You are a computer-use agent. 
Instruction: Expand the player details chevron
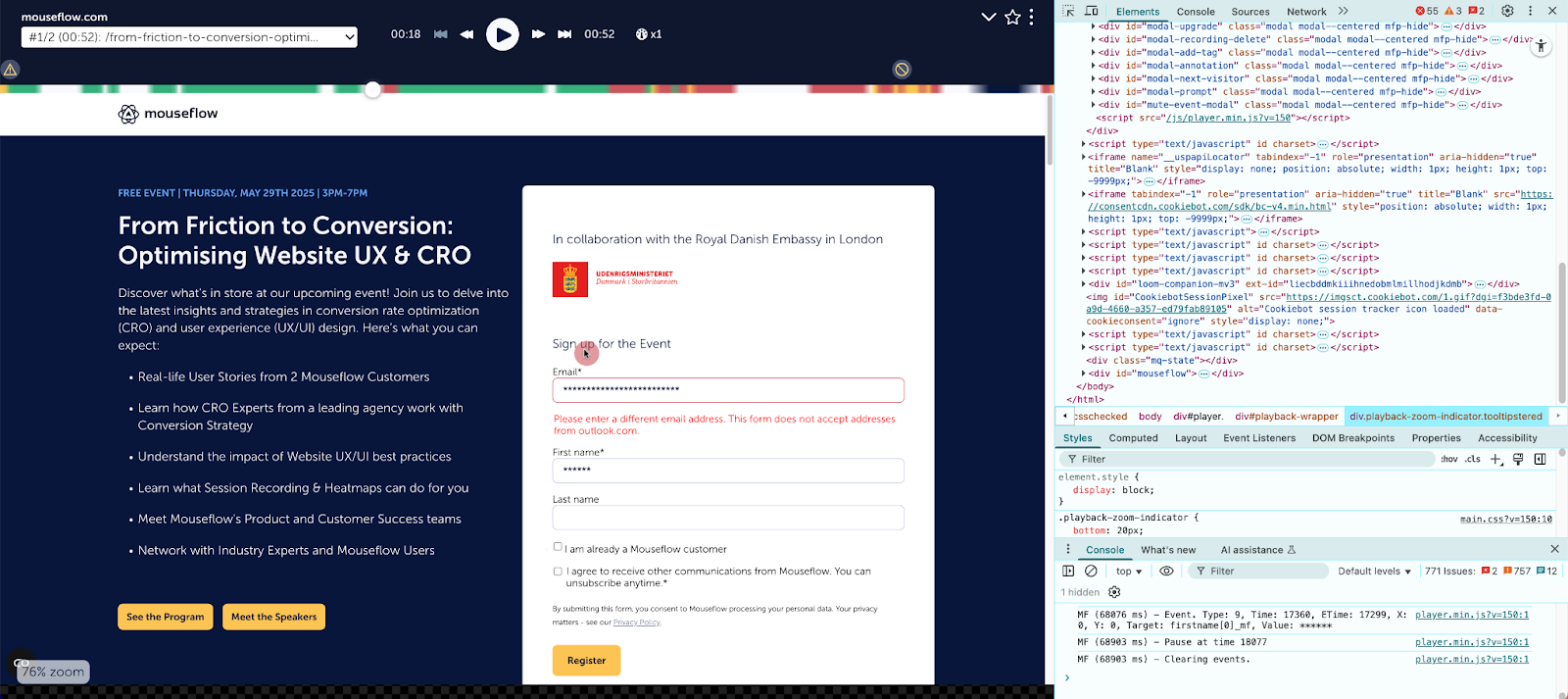click(x=989, y=17)
